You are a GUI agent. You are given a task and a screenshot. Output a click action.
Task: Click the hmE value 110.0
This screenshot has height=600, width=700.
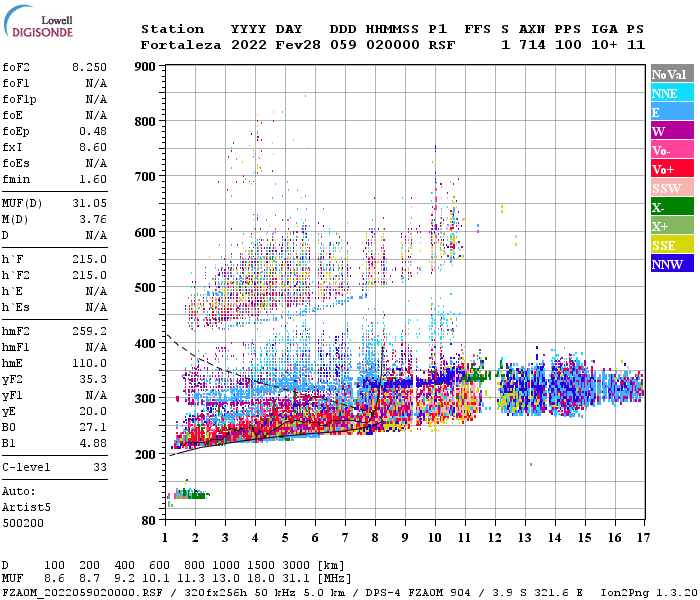[89, 363]
